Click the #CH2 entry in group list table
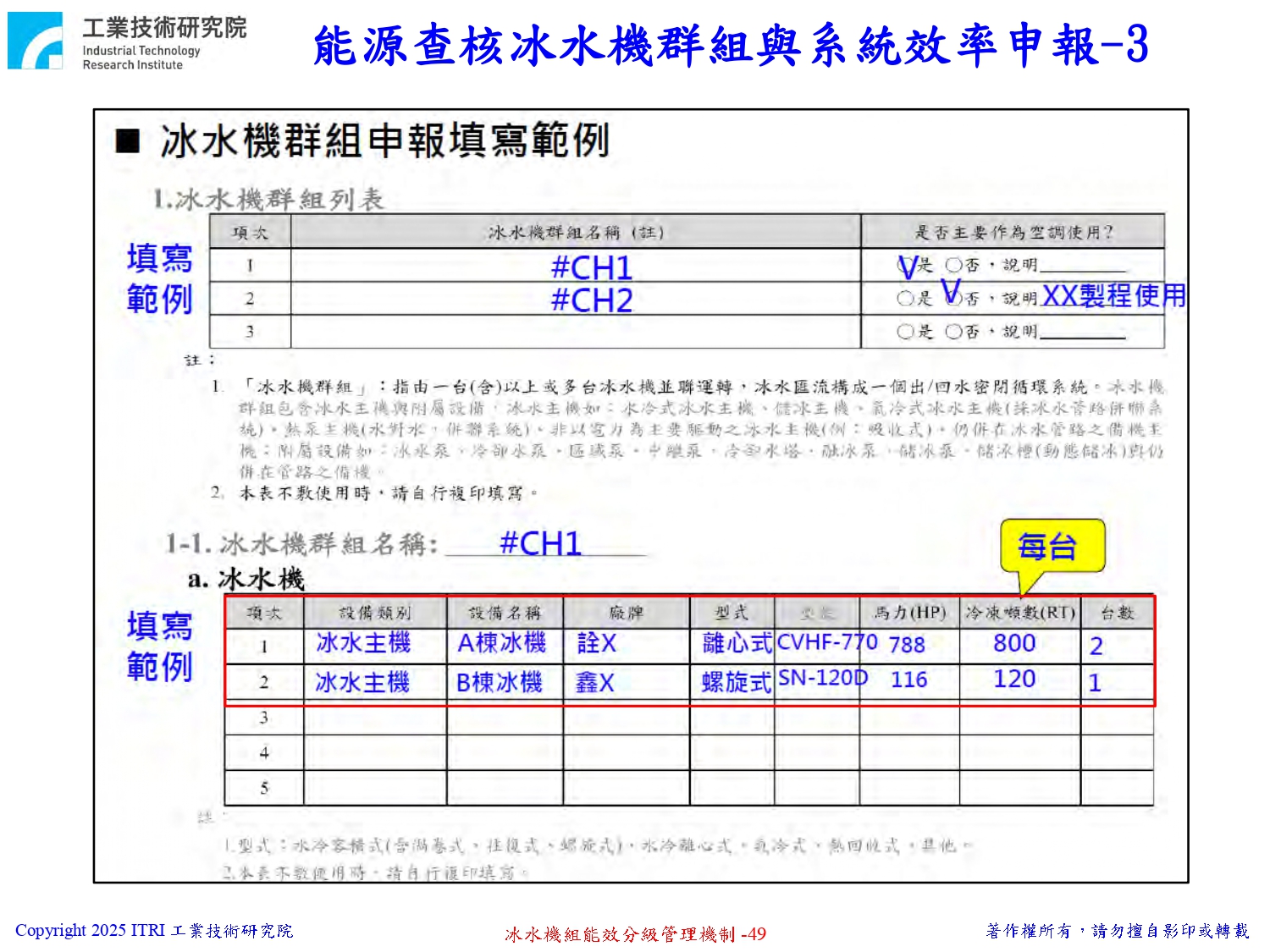Screen dimensions: 1270x952 pyautogui.click(x=592, y=300)
